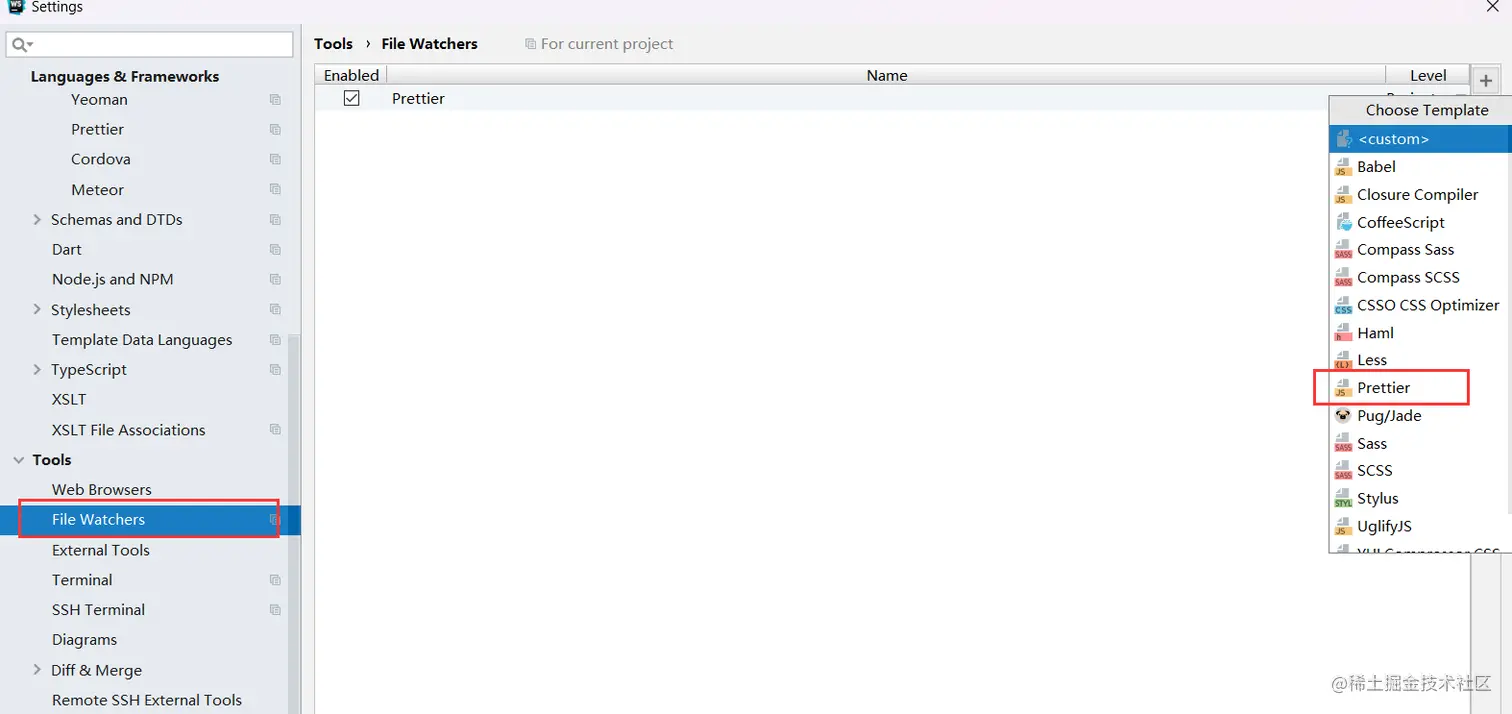Click the Tools breadcrumb

pyautogui.click(x=333, y=43)
